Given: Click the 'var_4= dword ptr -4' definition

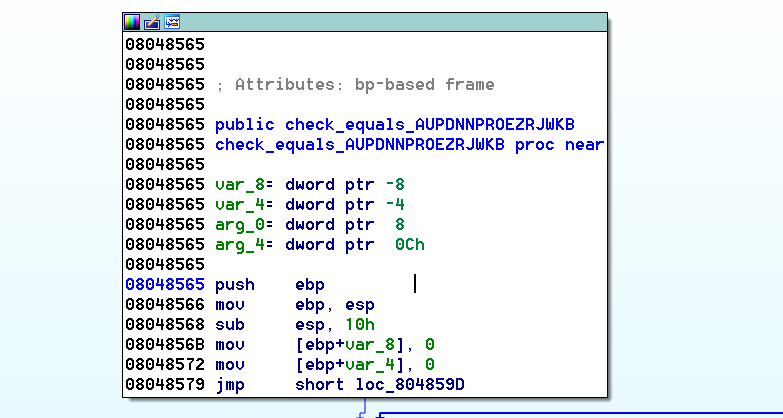Looking at the screenshot, I should coord(310,205).
